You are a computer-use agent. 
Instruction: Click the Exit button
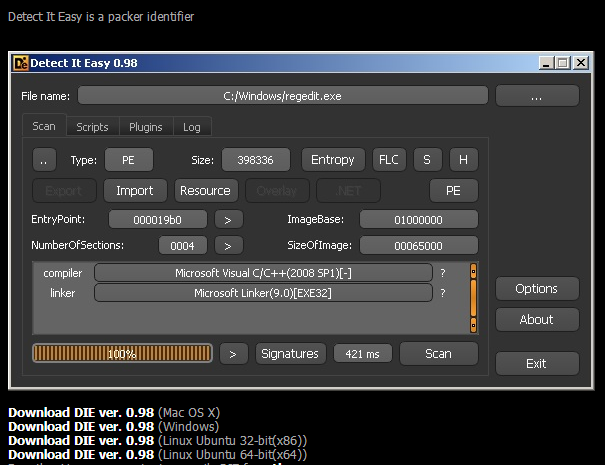tap(537, 364)
